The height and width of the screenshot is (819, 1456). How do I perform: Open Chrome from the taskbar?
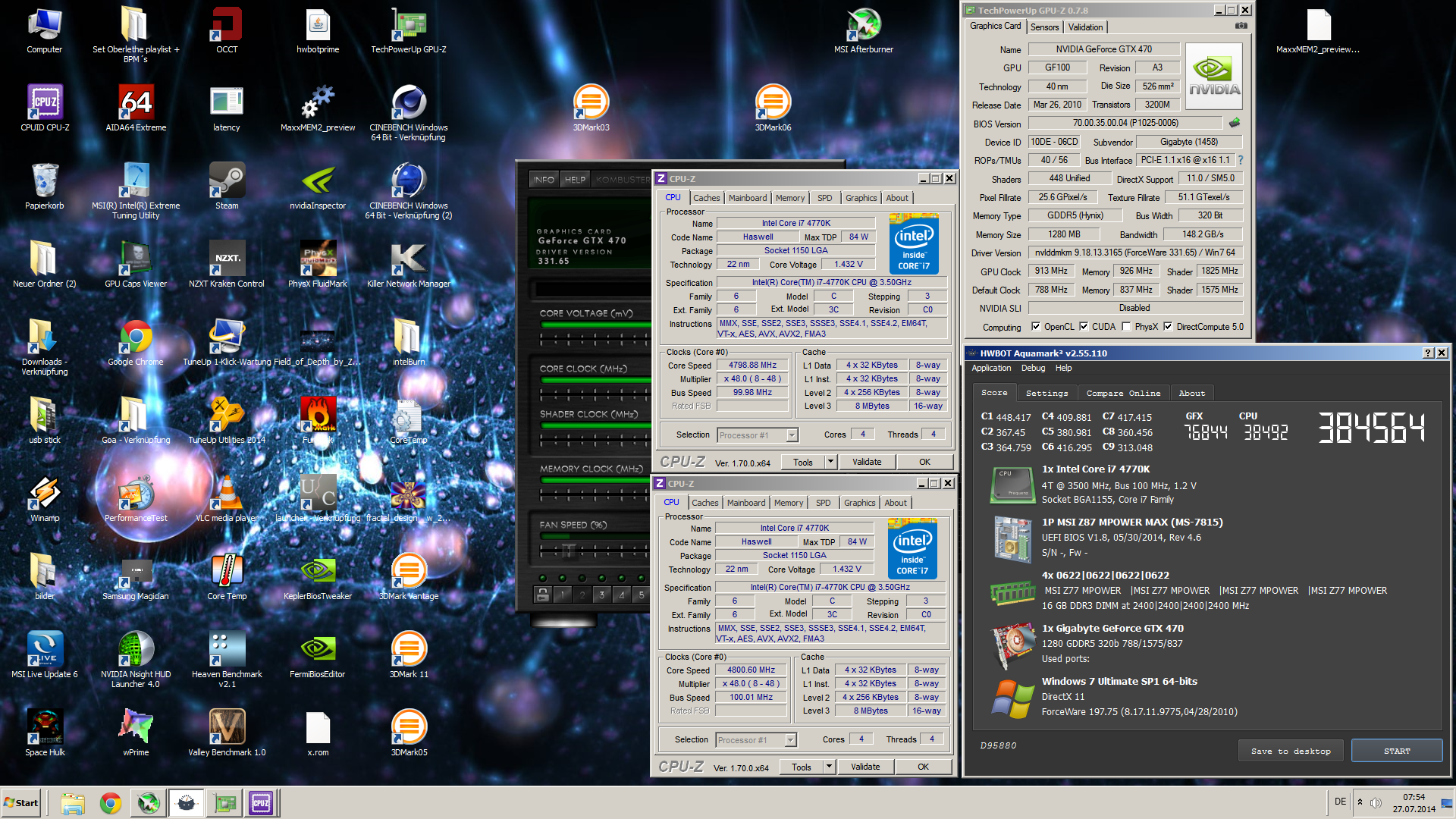click(x=111, y=803)
